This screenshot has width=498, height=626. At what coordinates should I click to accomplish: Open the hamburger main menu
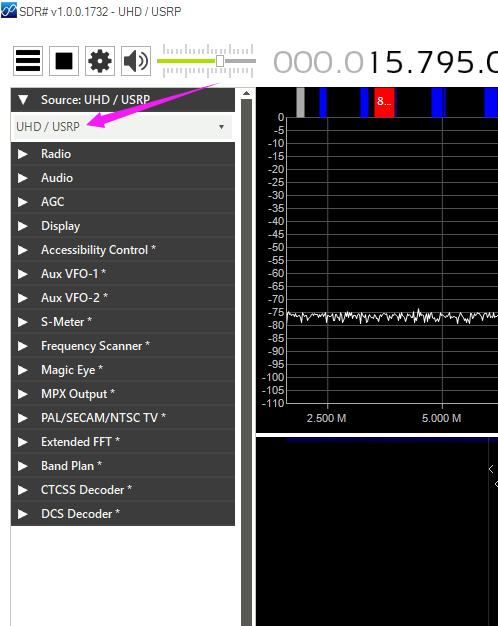point(28,61)
